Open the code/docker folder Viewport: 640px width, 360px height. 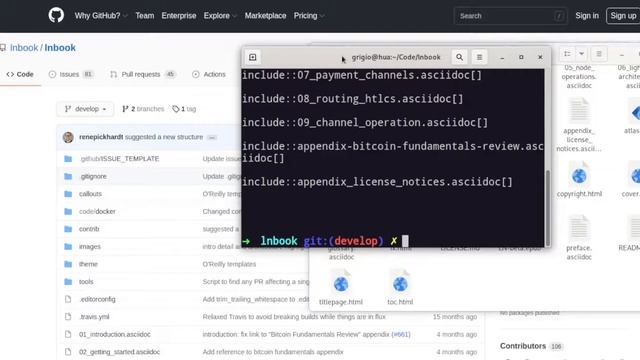point(97,211)
